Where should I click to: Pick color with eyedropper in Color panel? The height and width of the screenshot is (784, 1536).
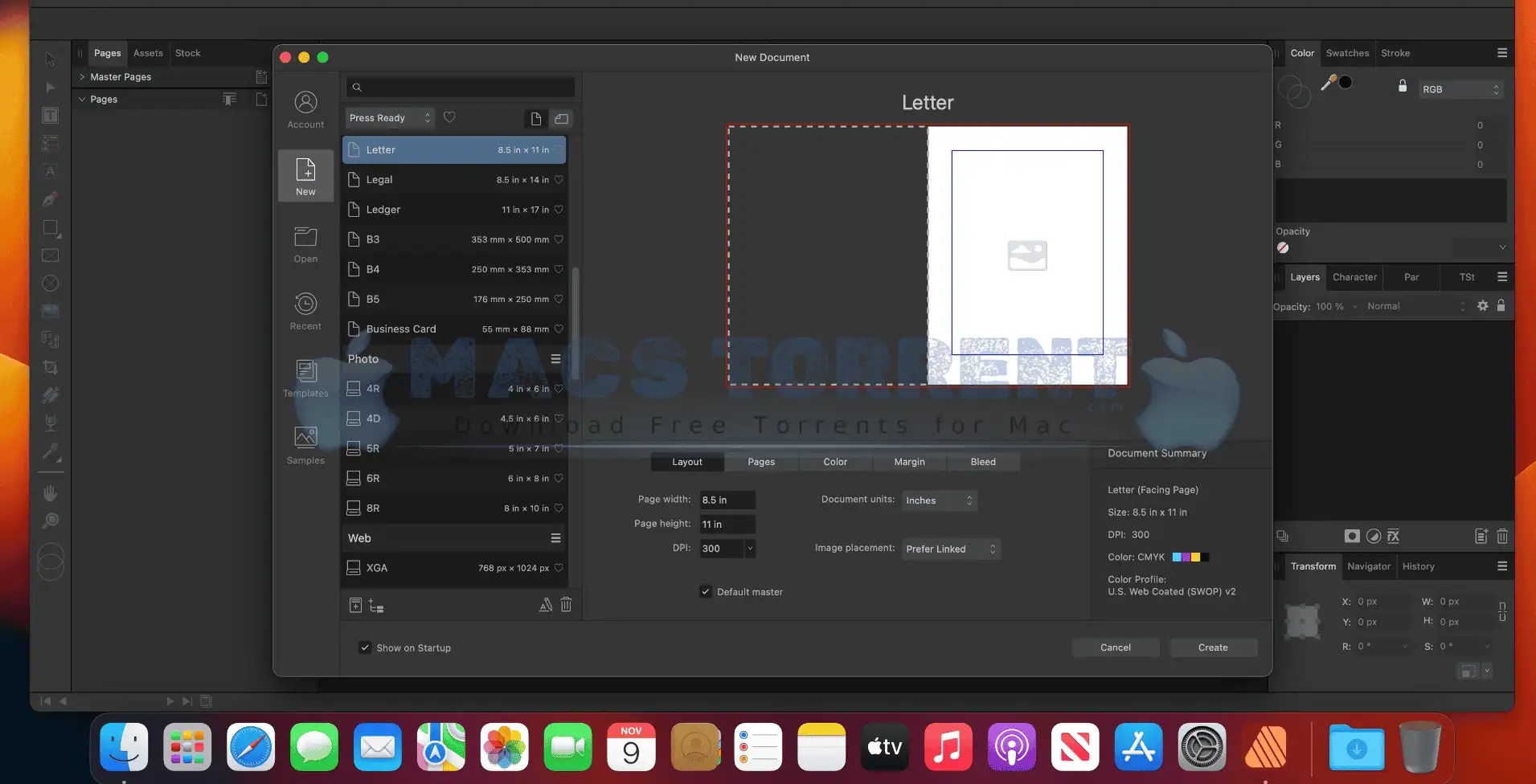1328,82
